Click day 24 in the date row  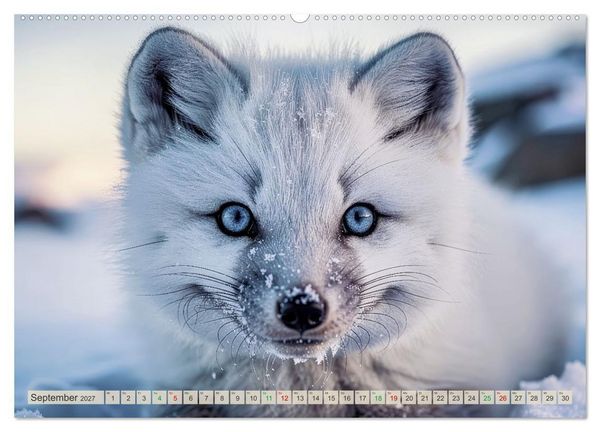(471, 398)
